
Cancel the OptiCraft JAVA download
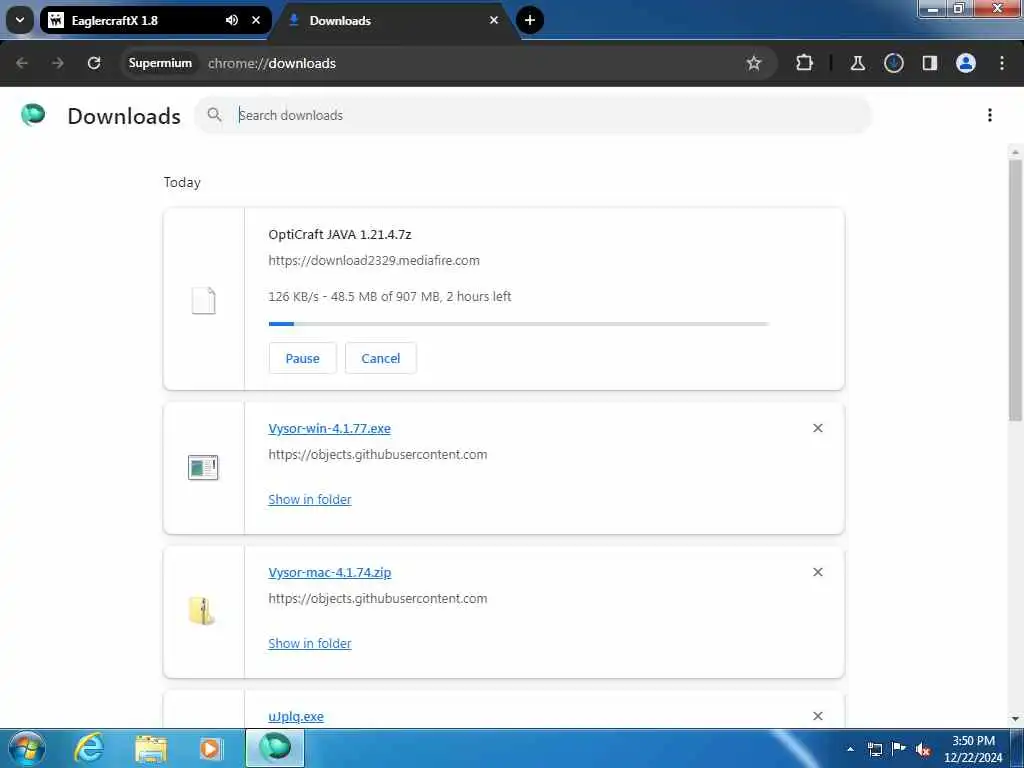(x=381, y=358)
